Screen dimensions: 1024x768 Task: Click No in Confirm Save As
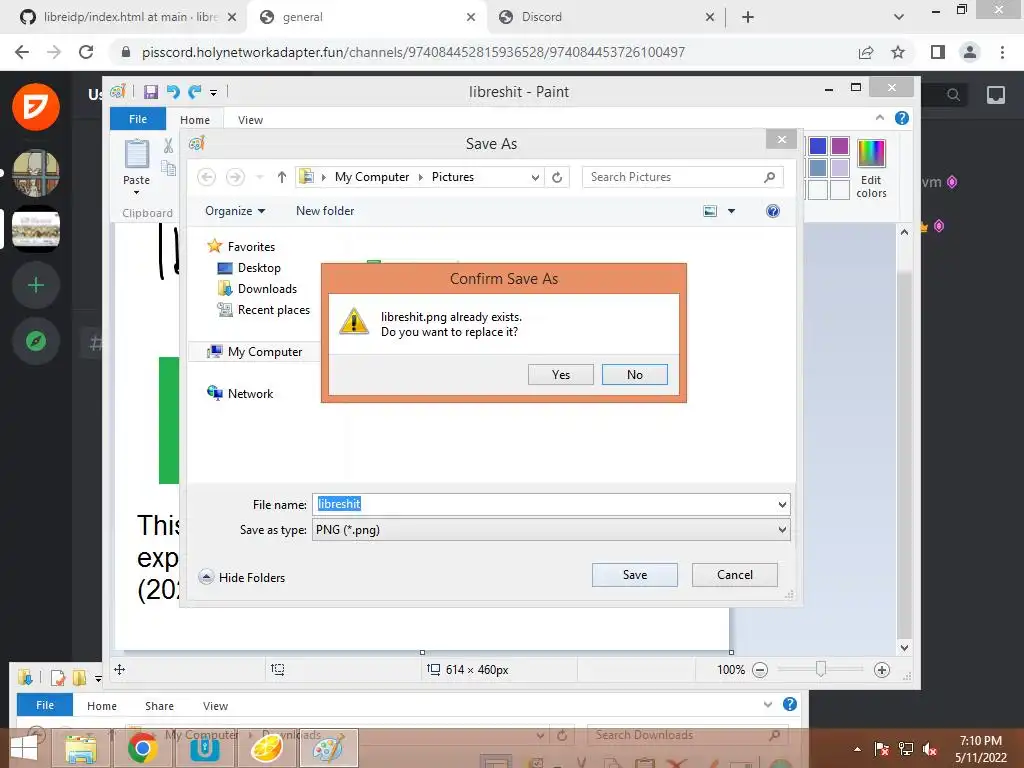pos(634,374)
